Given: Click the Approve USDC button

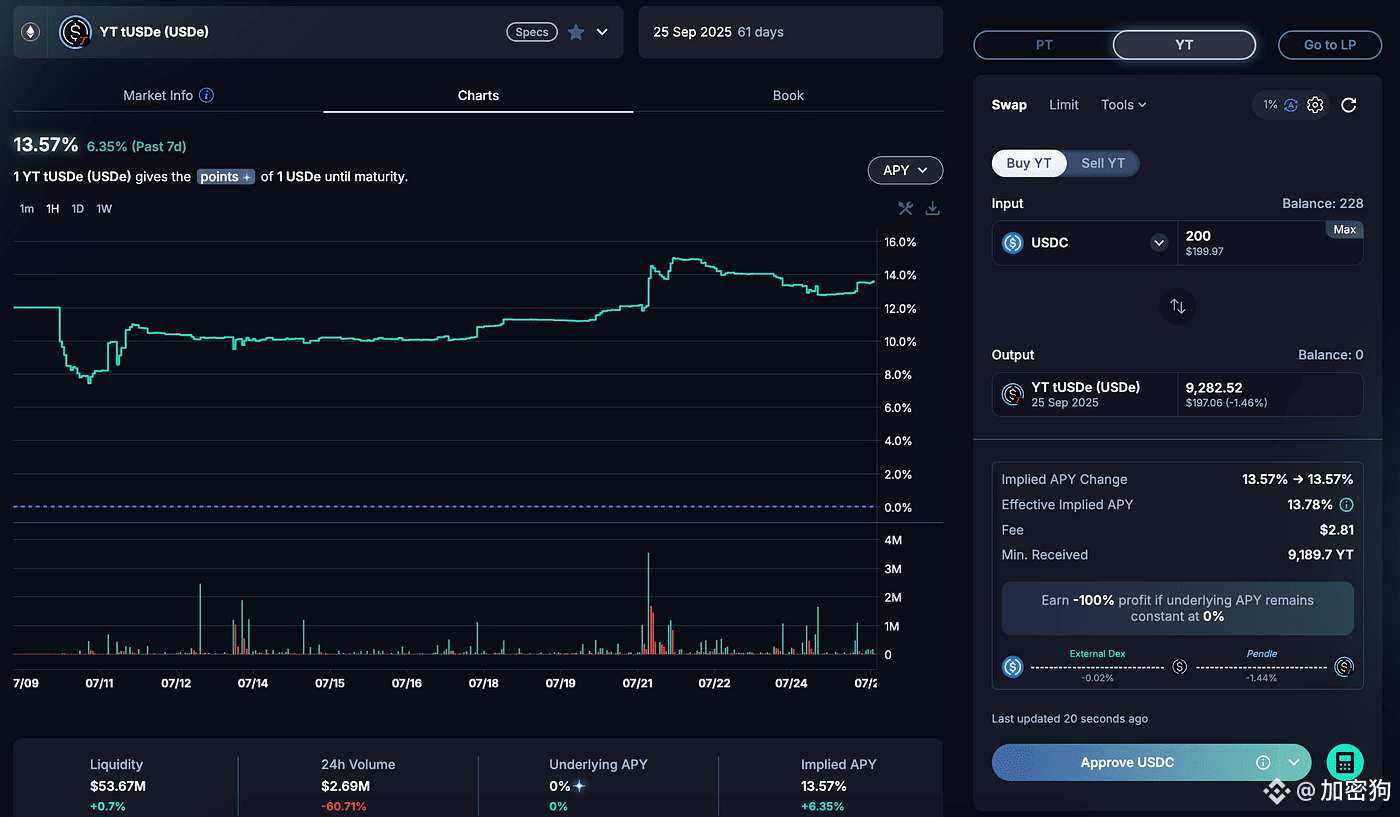Looking at the screenshot, I should coord(1127,762).
